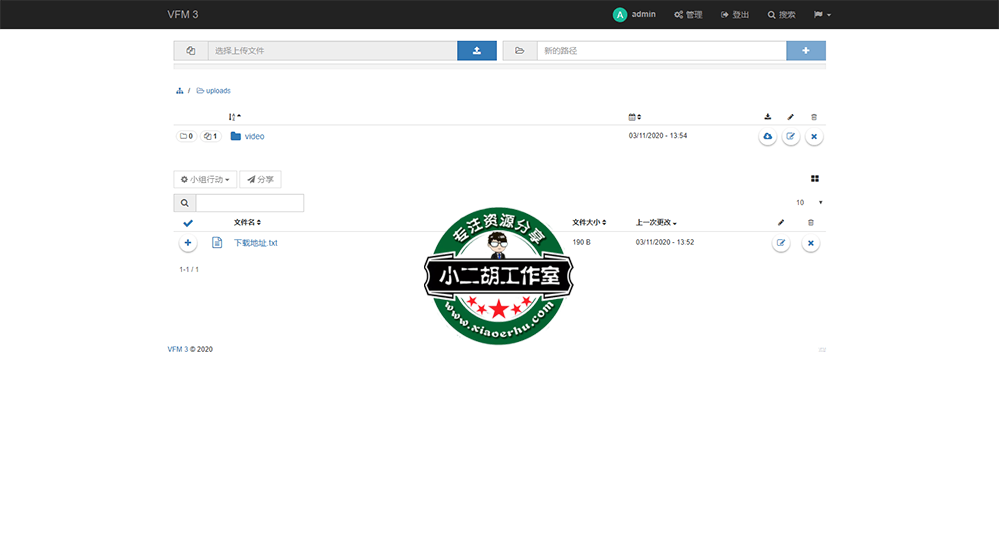Open the 小组行动 group actions dropdown
Viewport: 999px width, 555px height.
205,180
